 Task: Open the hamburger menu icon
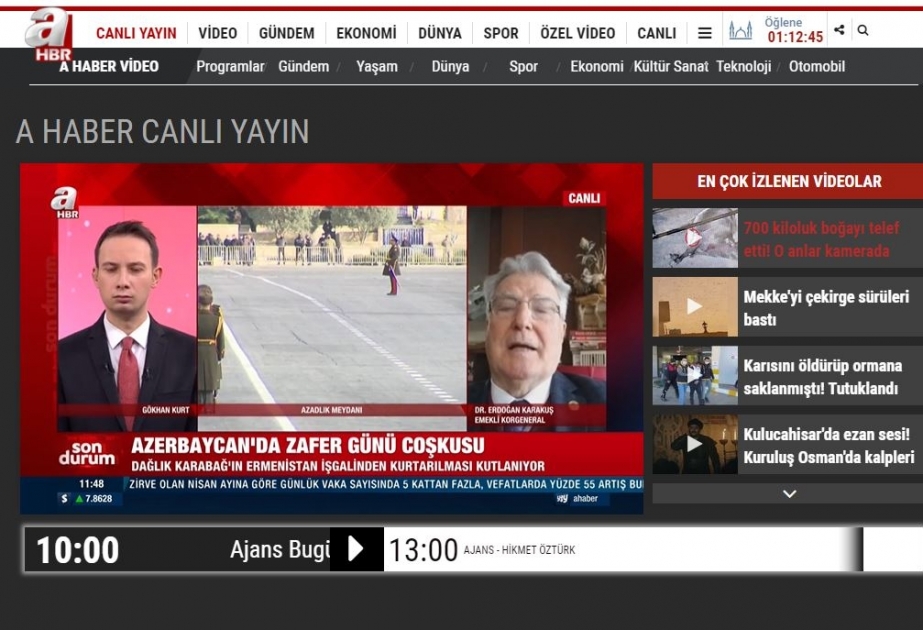[705, 33]
